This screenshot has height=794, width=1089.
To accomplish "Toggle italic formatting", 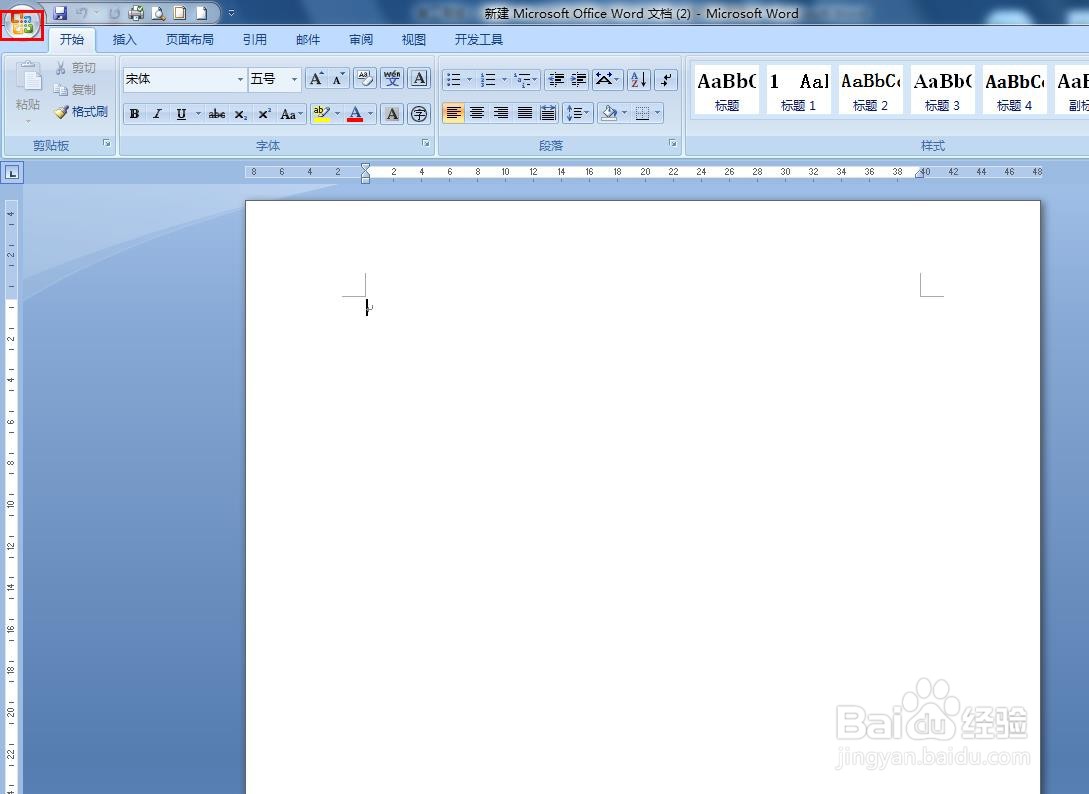I will pos(158,114).
